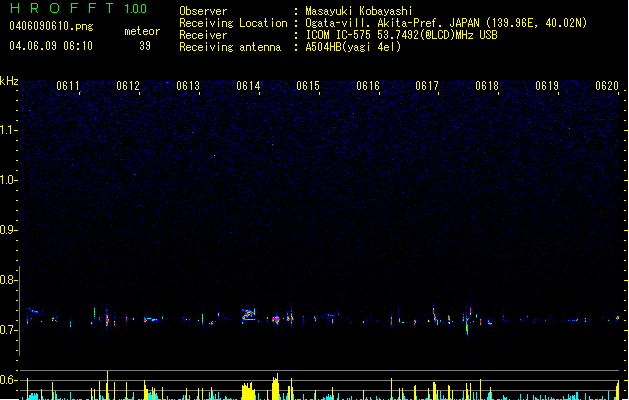Click the meteor count value 39
629x400 pixels.
pyautogui.click(x=145, y=46)
